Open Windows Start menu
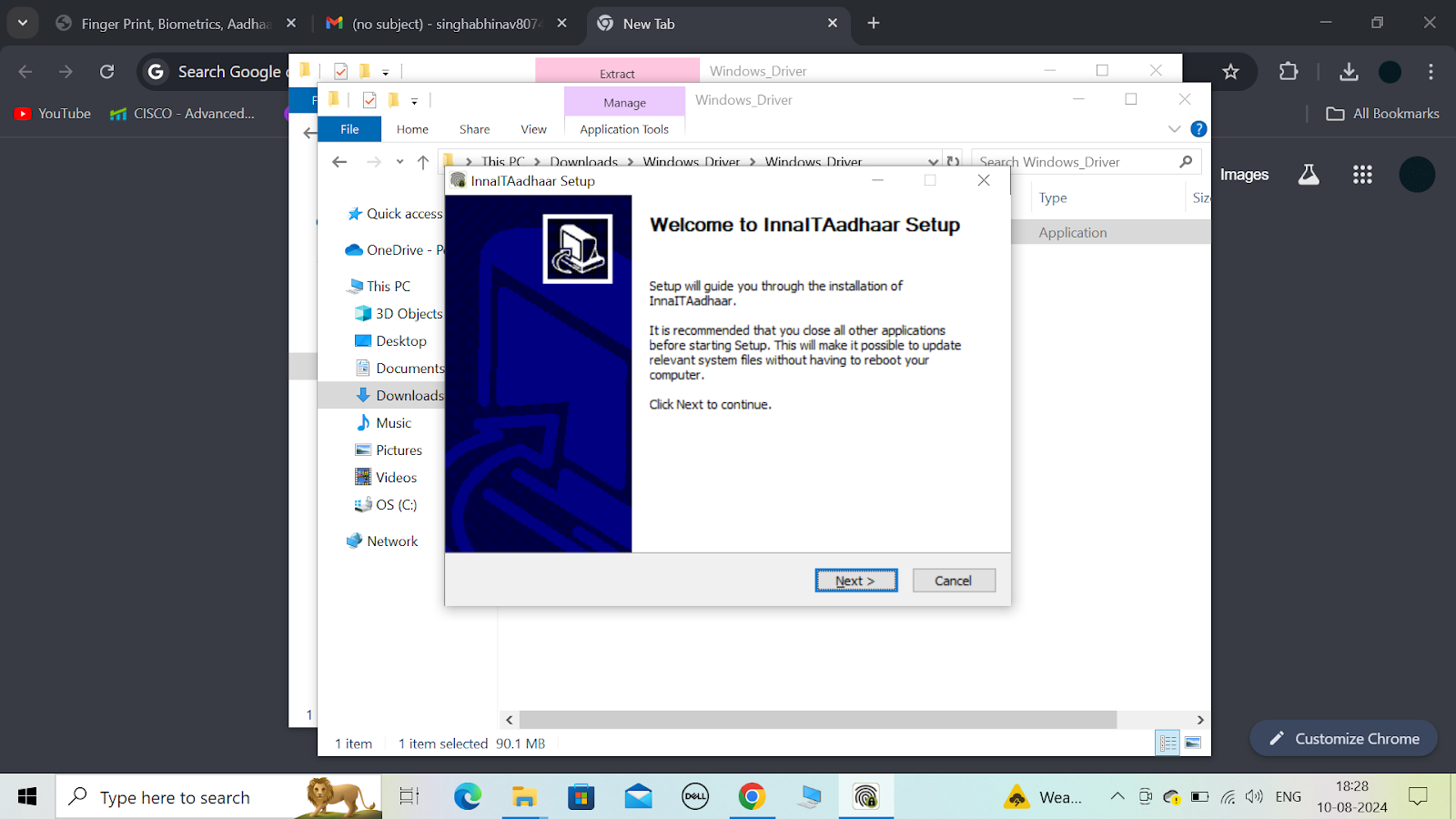 [27, 797]
